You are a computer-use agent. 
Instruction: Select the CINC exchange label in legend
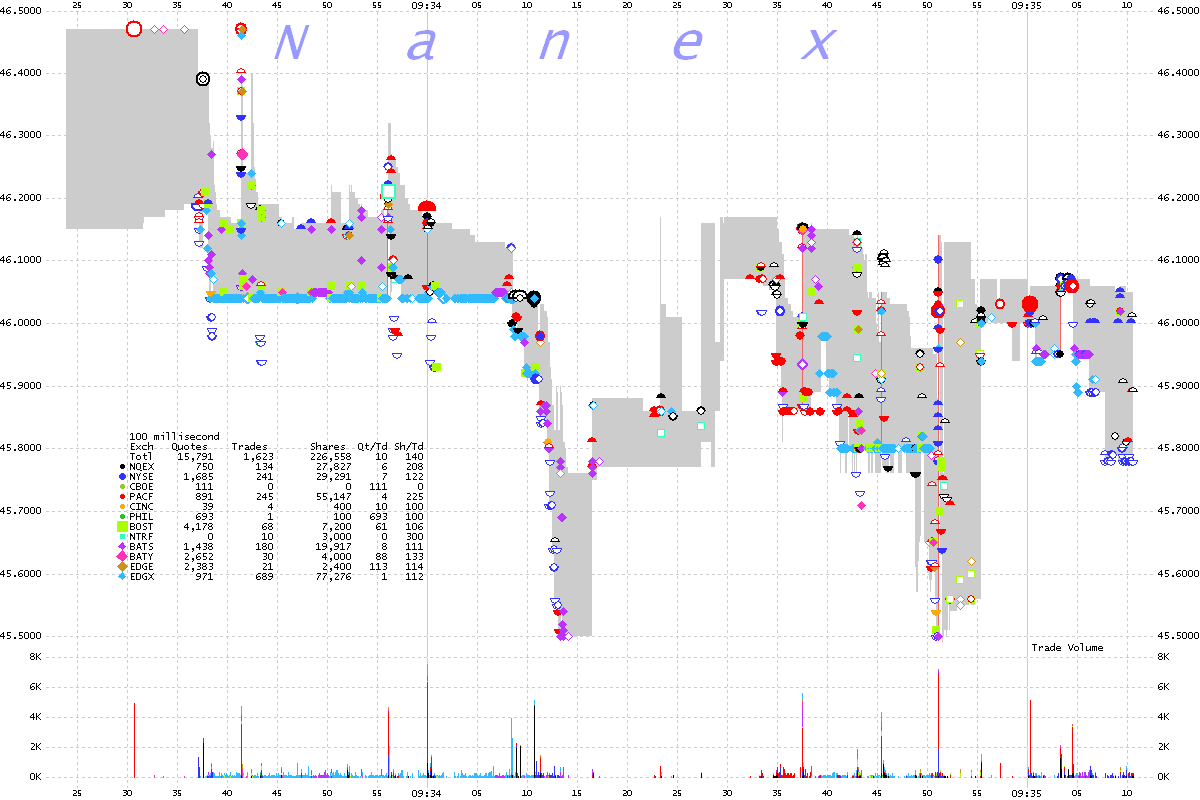[x=142, y=505]
